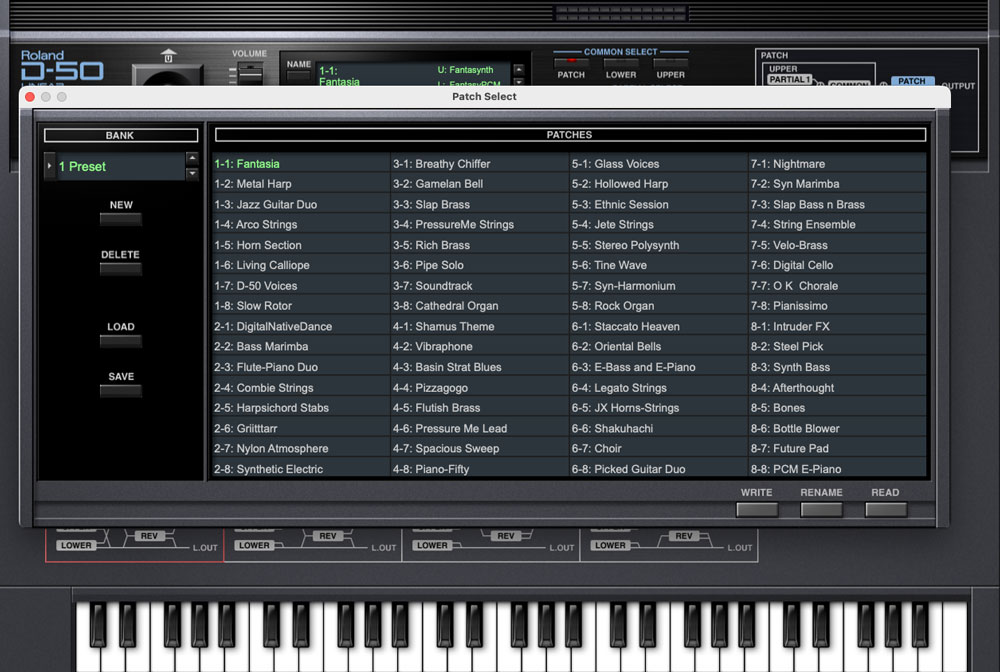Select patch 5-8: Rock Organ
The width and height of the screenshot is (1000, 672).
coord(658,306)
